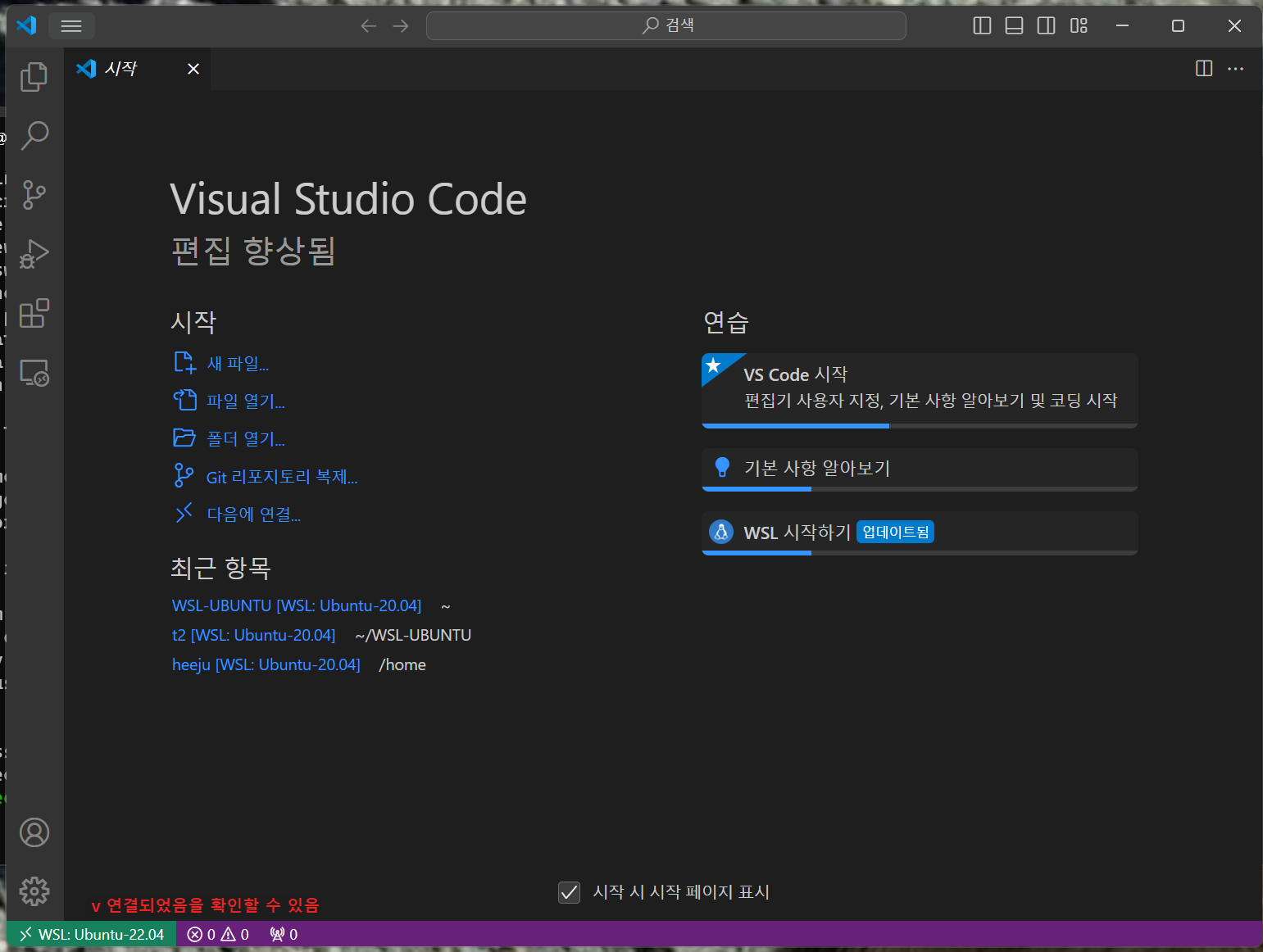Click branch icon beside Git 리포지토리 복제
Viewport: 1263px width, 952px height.
click(x=184, y=475)
